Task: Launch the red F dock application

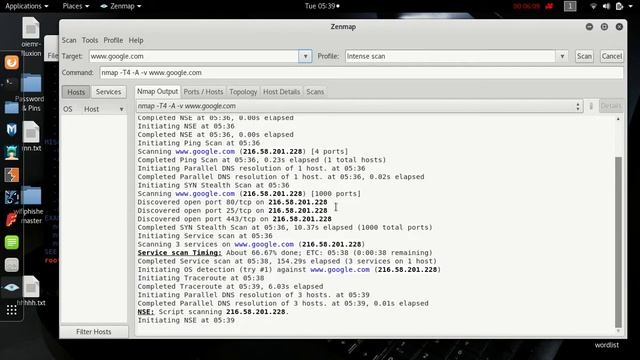Action: tap(11, 220)
